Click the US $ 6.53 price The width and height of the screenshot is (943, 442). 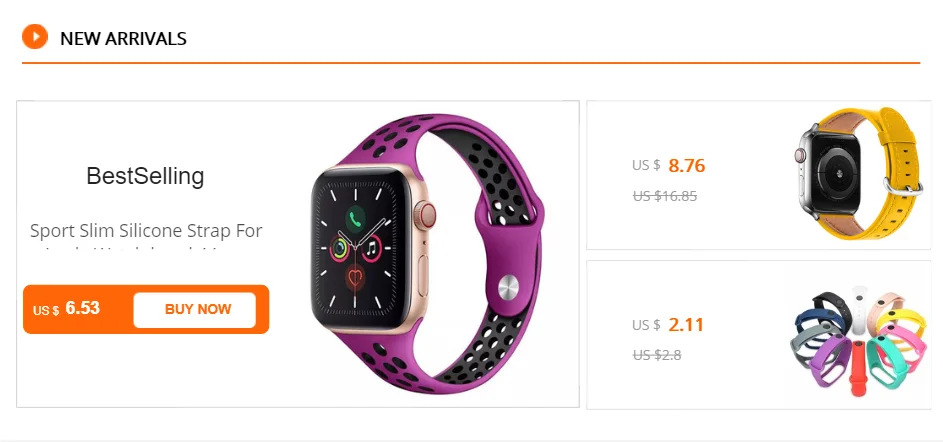pyautogui.click(x=66, y=309)
